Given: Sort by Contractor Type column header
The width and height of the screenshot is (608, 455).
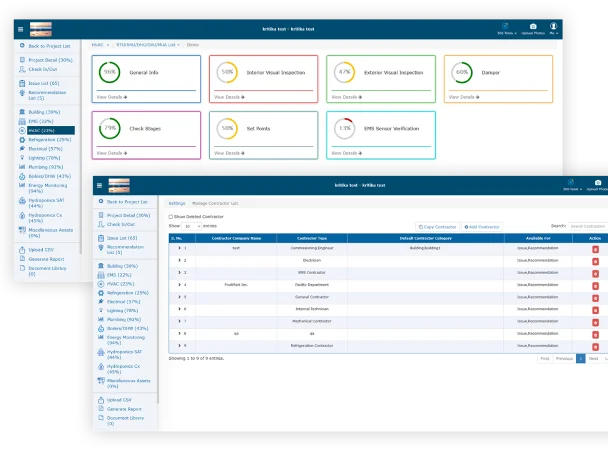Looking at the screenshot, I should pyautogui.click(x=312, y=238).
